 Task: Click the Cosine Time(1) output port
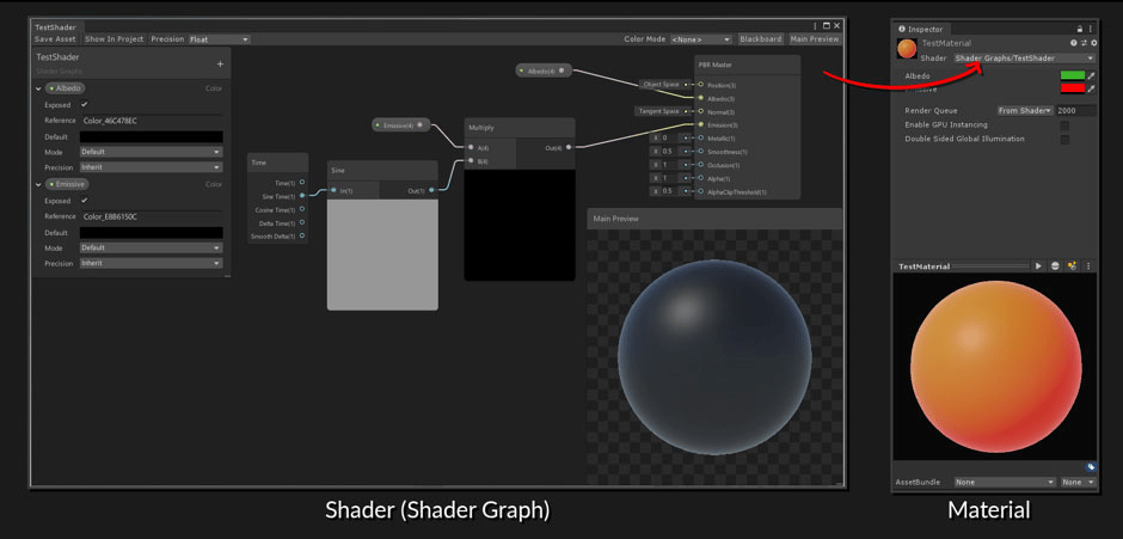point(302,209)
